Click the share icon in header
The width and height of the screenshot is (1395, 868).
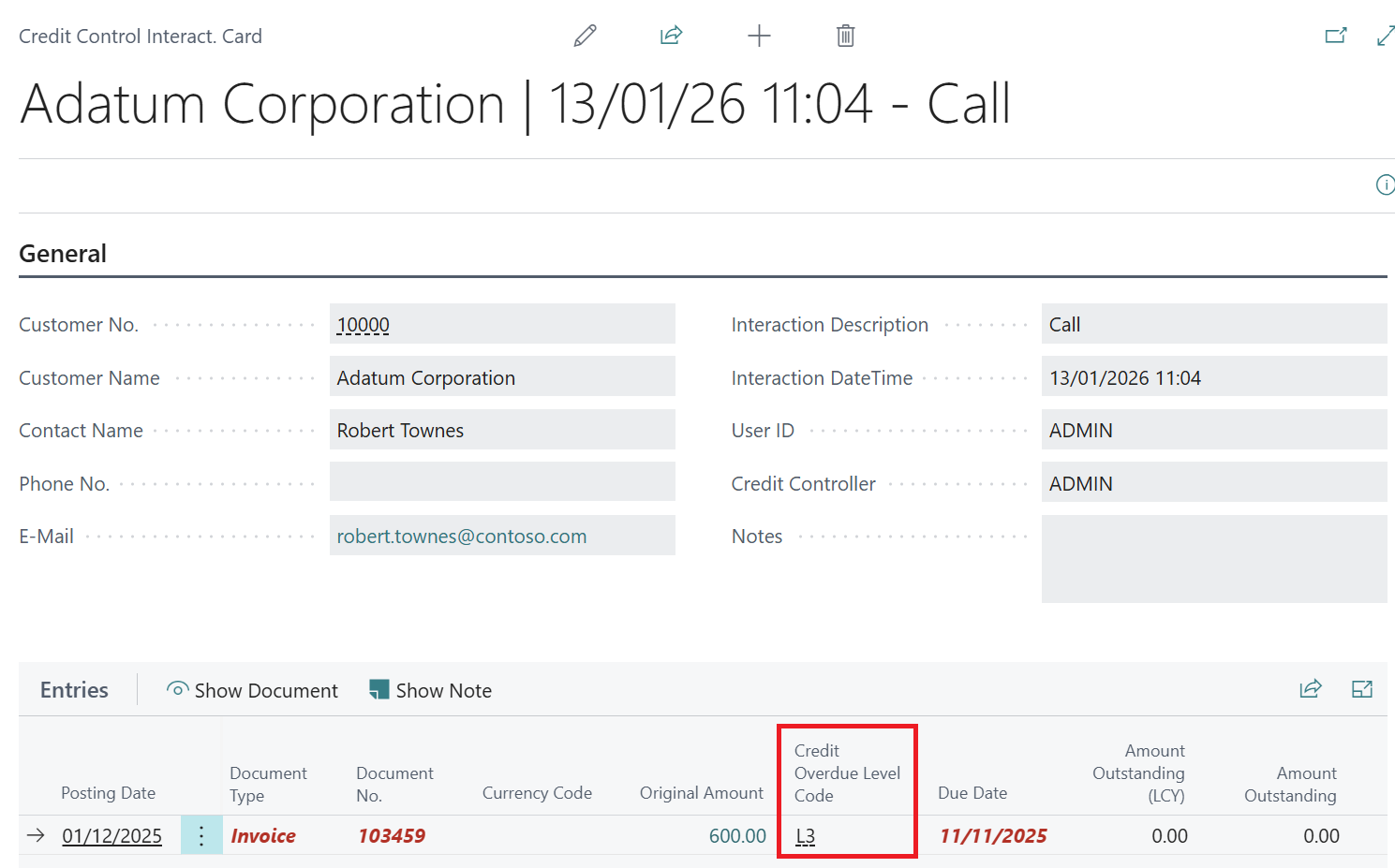coord(671,37)
